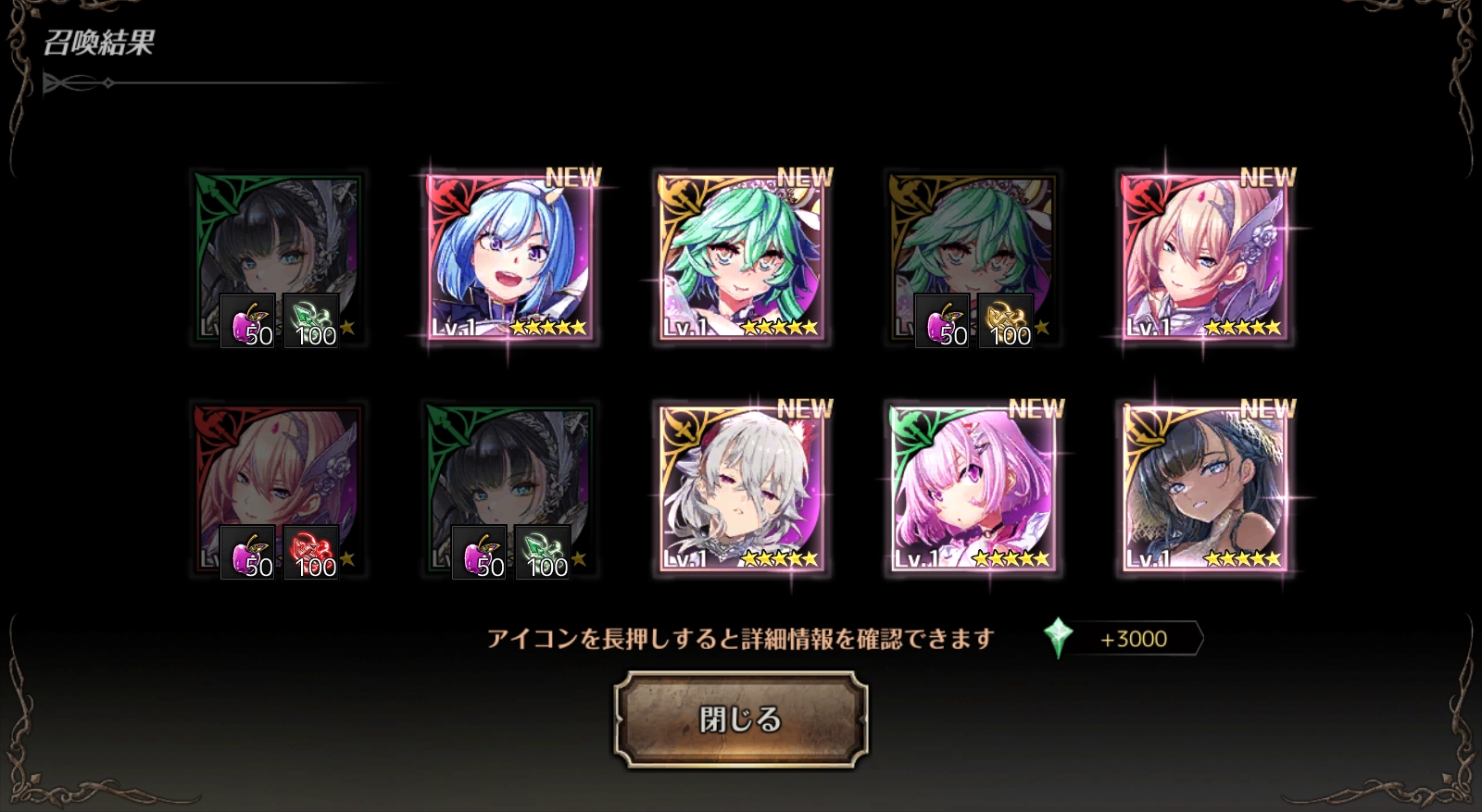This screenshot has height=812, width=1482.
Task: Tap the purple apple 50 on bottom-left card
Action: tap(247, 553)
